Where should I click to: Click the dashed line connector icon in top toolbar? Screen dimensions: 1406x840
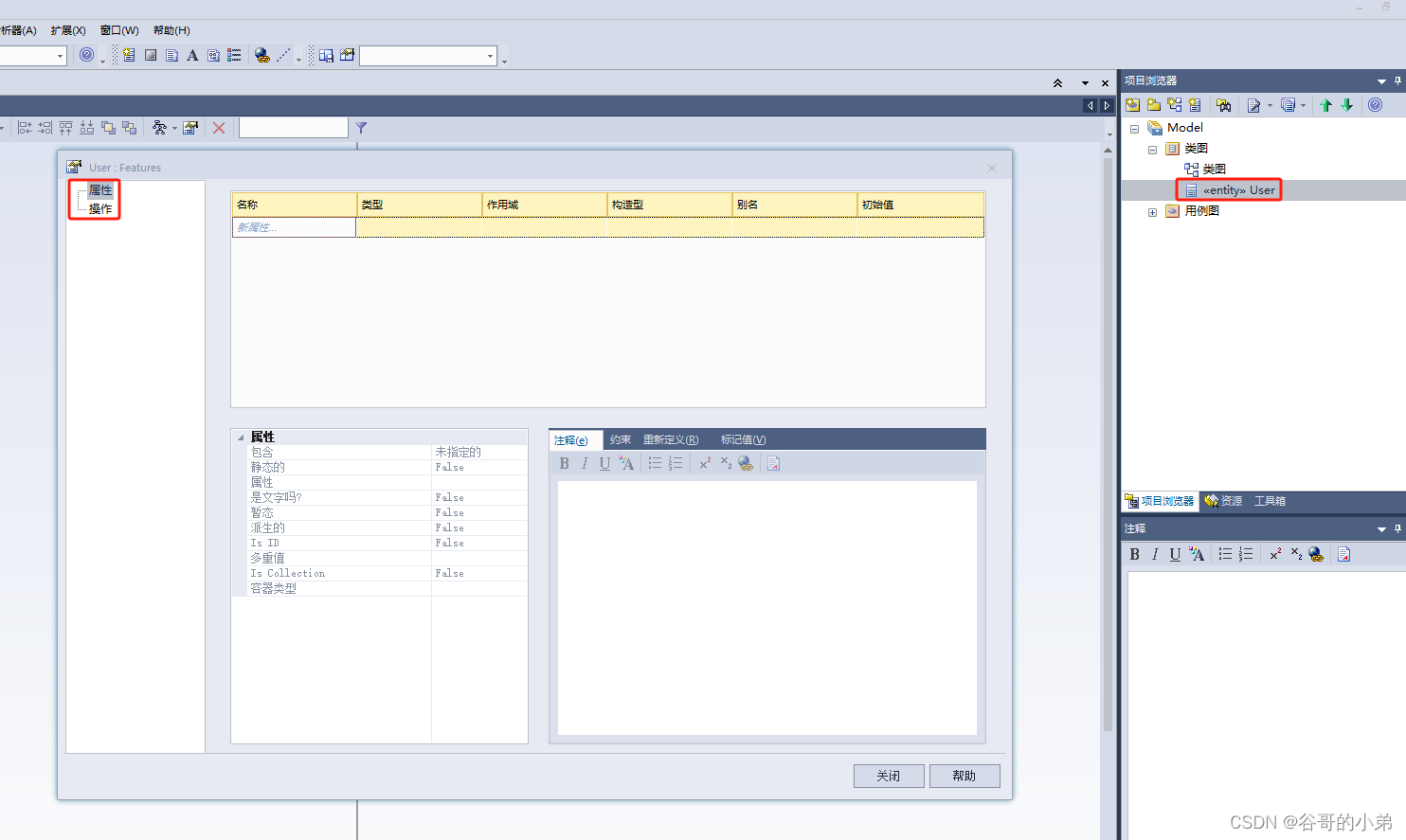[283, 56]
